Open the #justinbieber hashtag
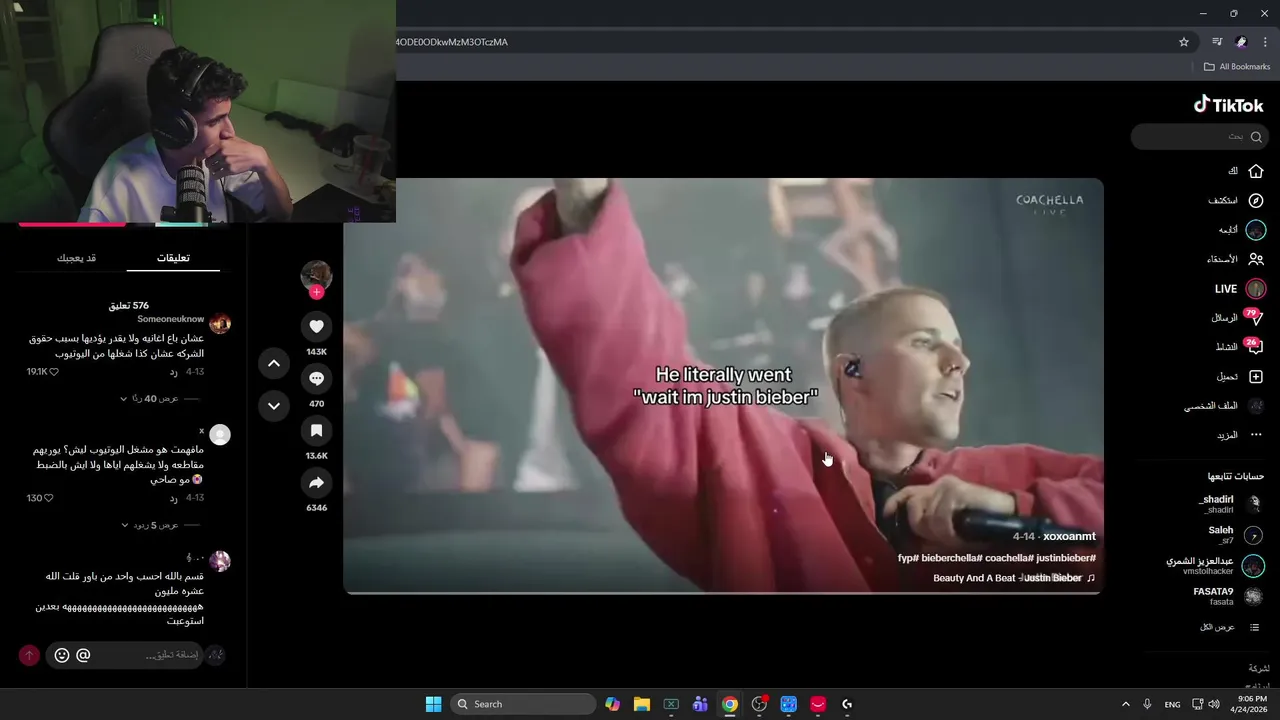Image resolution: width=1280 pixels, height=720 pixels. (1065, 558)
